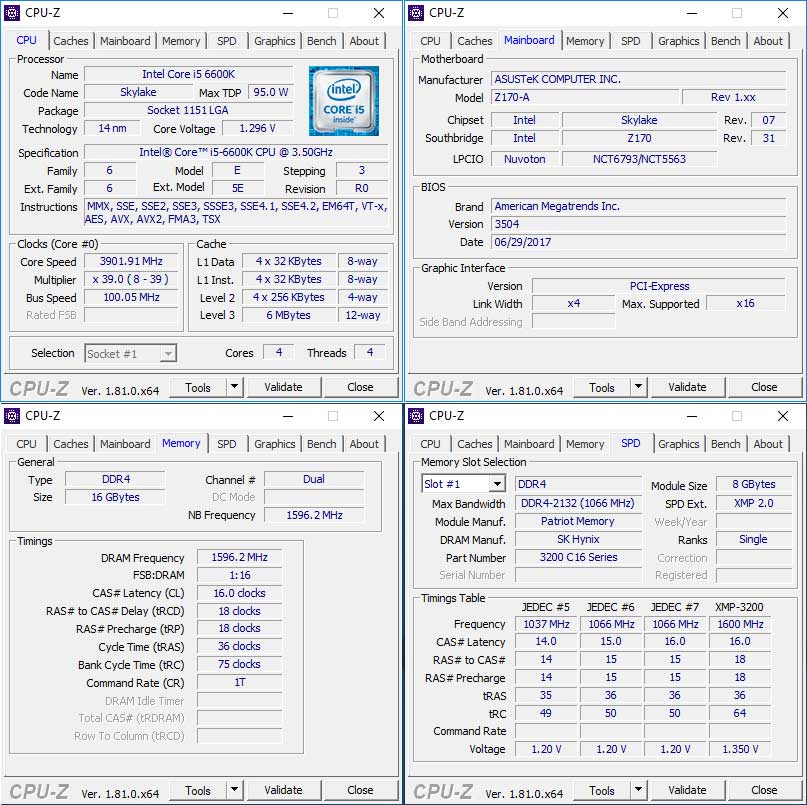This screenshot has height=805, width=807.
Task: Open Tools dropdown arrow in Mainboard window
Action: 638,387
